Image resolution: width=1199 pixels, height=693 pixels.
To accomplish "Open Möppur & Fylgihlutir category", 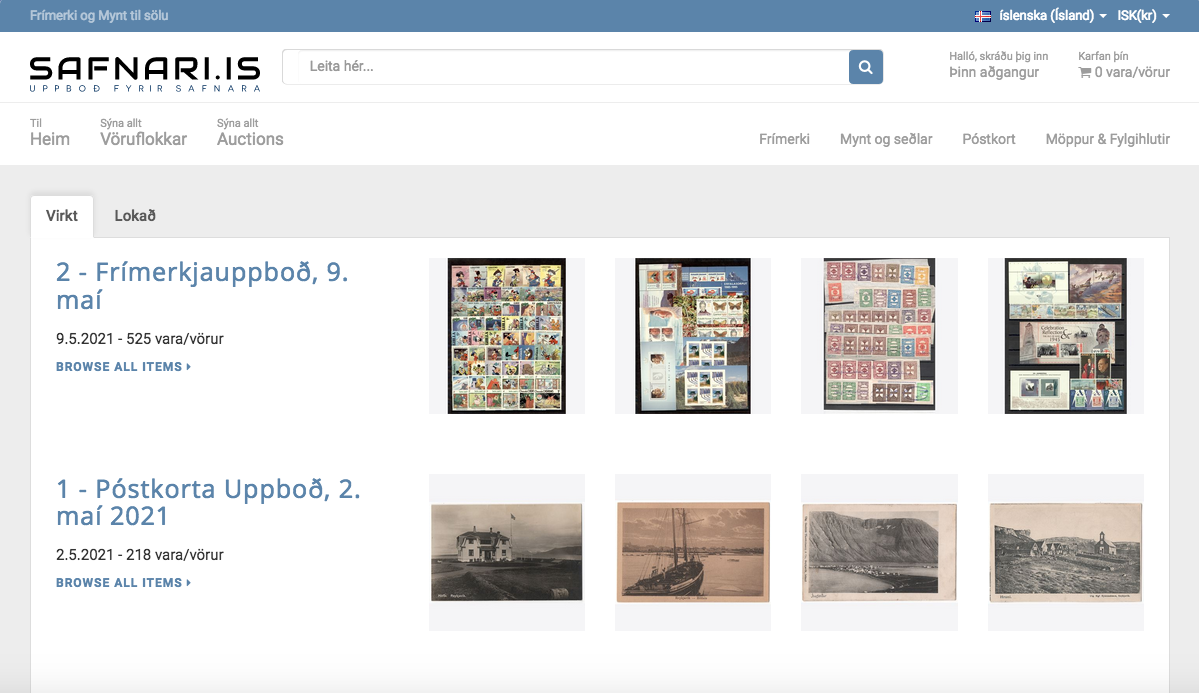I will (x=1107, y=139).
